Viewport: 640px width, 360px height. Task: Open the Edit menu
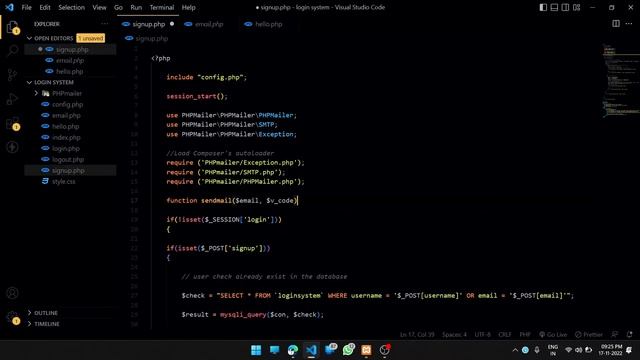(x=45, y=7)
